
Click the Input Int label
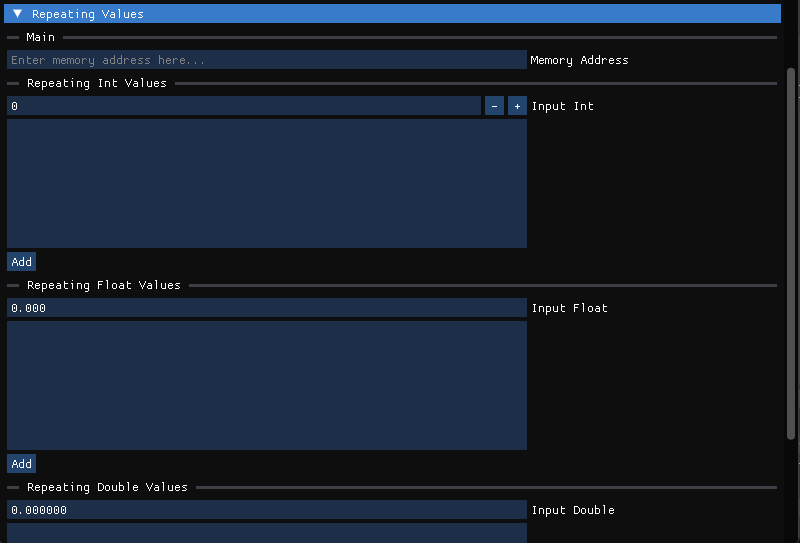(562, 106)
